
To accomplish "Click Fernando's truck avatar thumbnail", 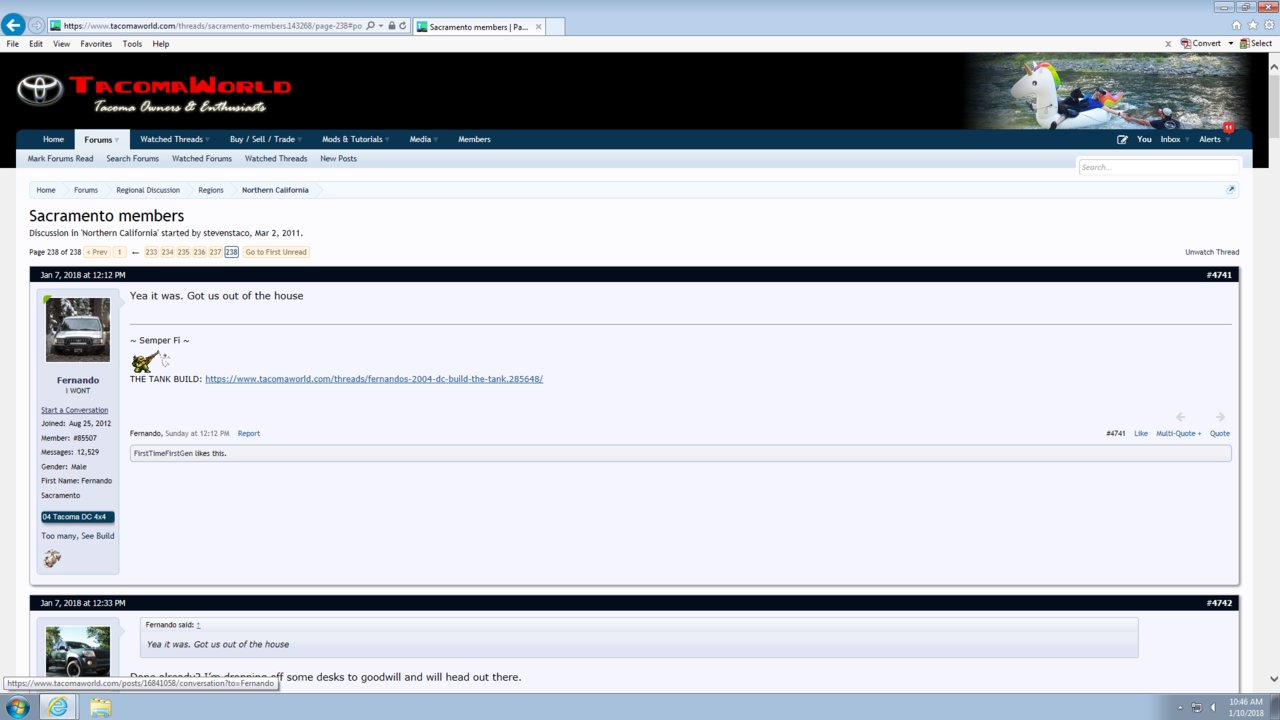I will coord(78,330).
